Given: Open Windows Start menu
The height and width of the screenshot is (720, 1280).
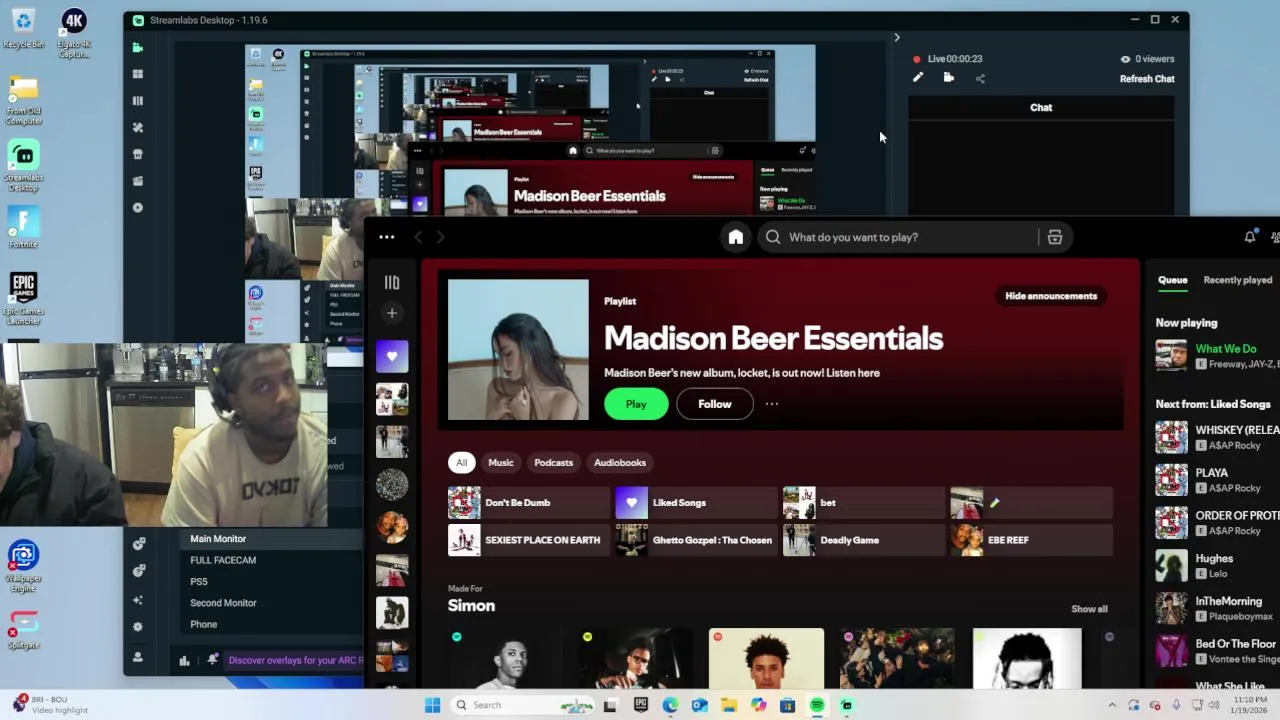Looking at the screenshot, I should tap(432, 705).
